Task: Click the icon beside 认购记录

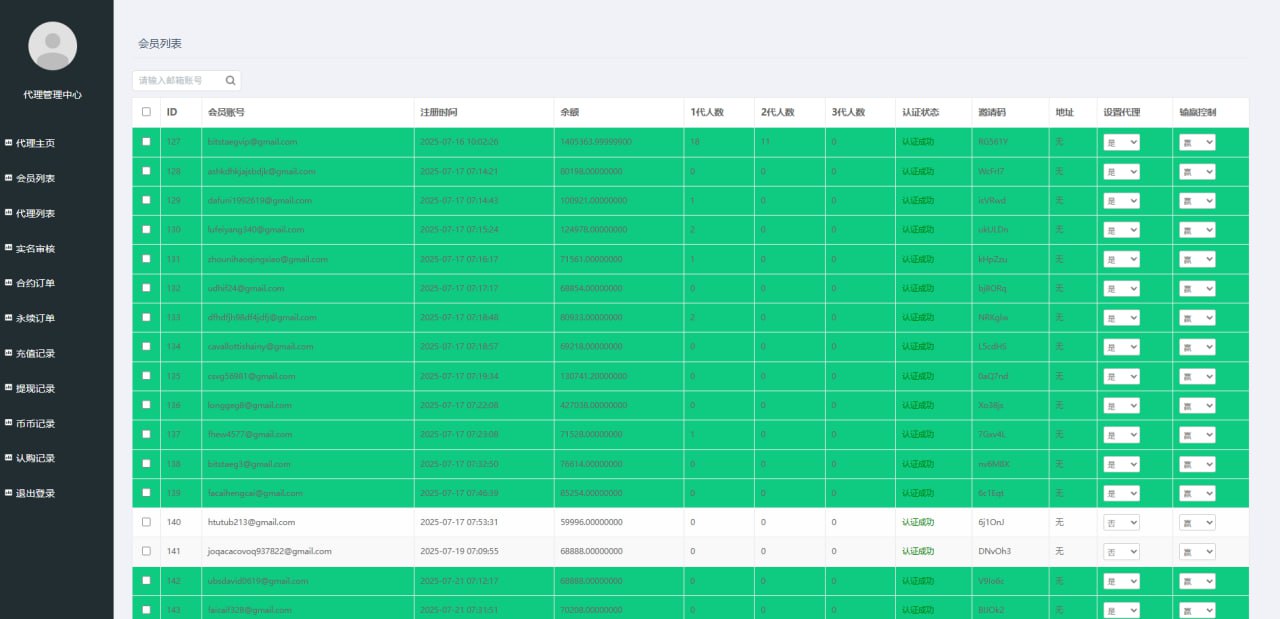Action: point(9,458)
